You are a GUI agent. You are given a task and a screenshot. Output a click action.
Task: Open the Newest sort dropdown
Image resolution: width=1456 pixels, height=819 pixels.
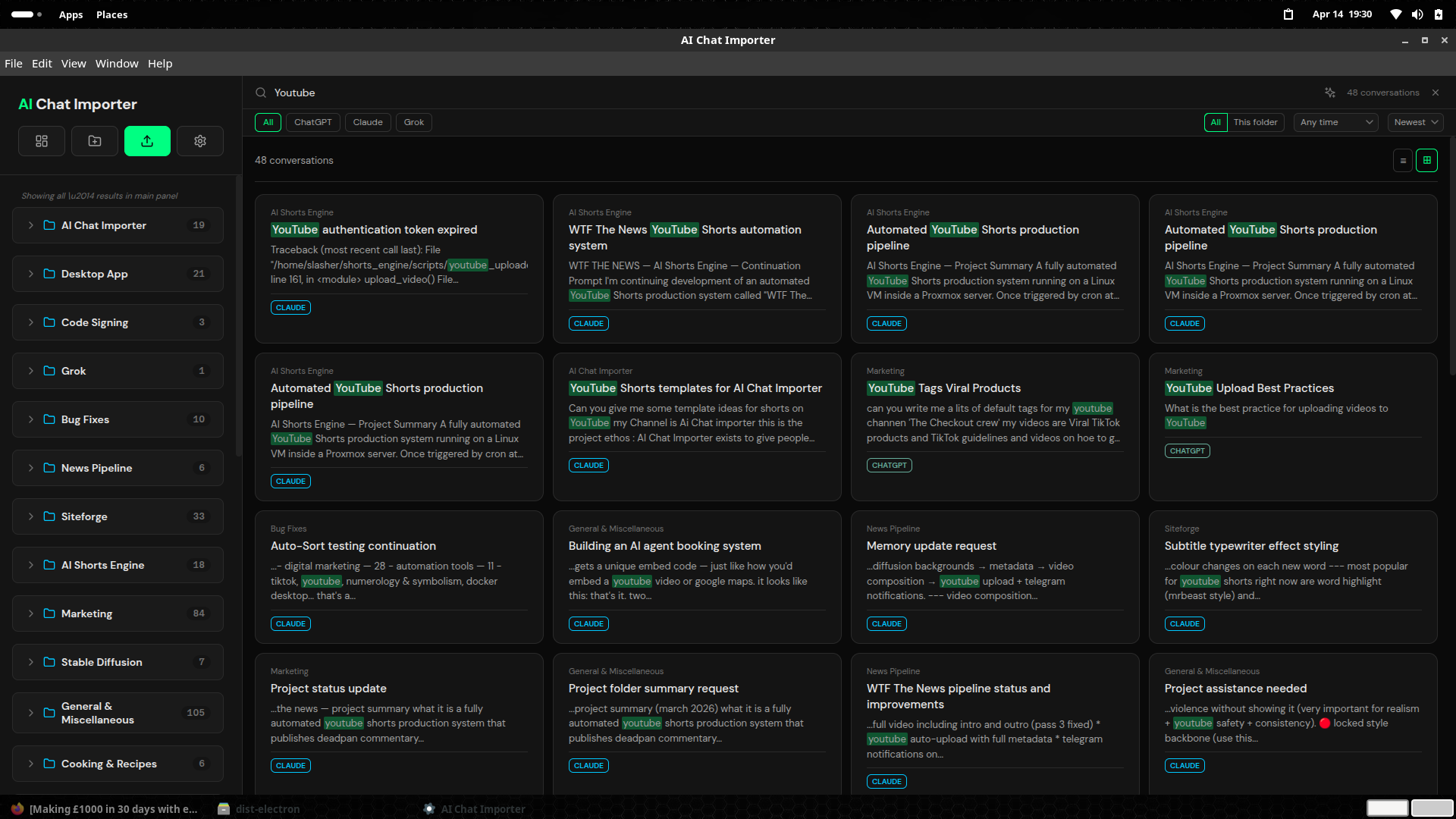click(x=1415, y=122)
